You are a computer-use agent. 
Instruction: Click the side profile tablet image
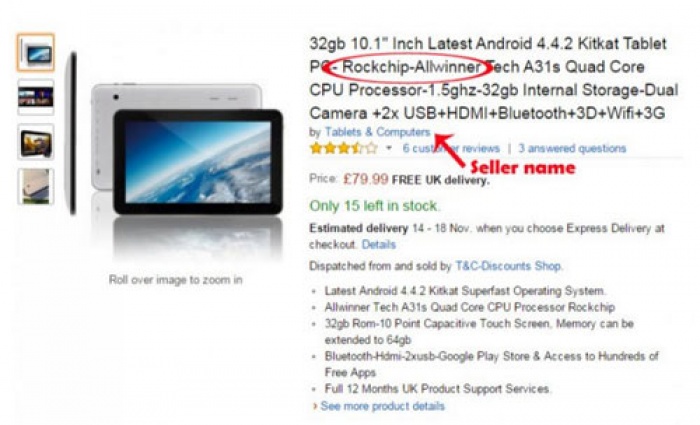[x=71, y=133]
